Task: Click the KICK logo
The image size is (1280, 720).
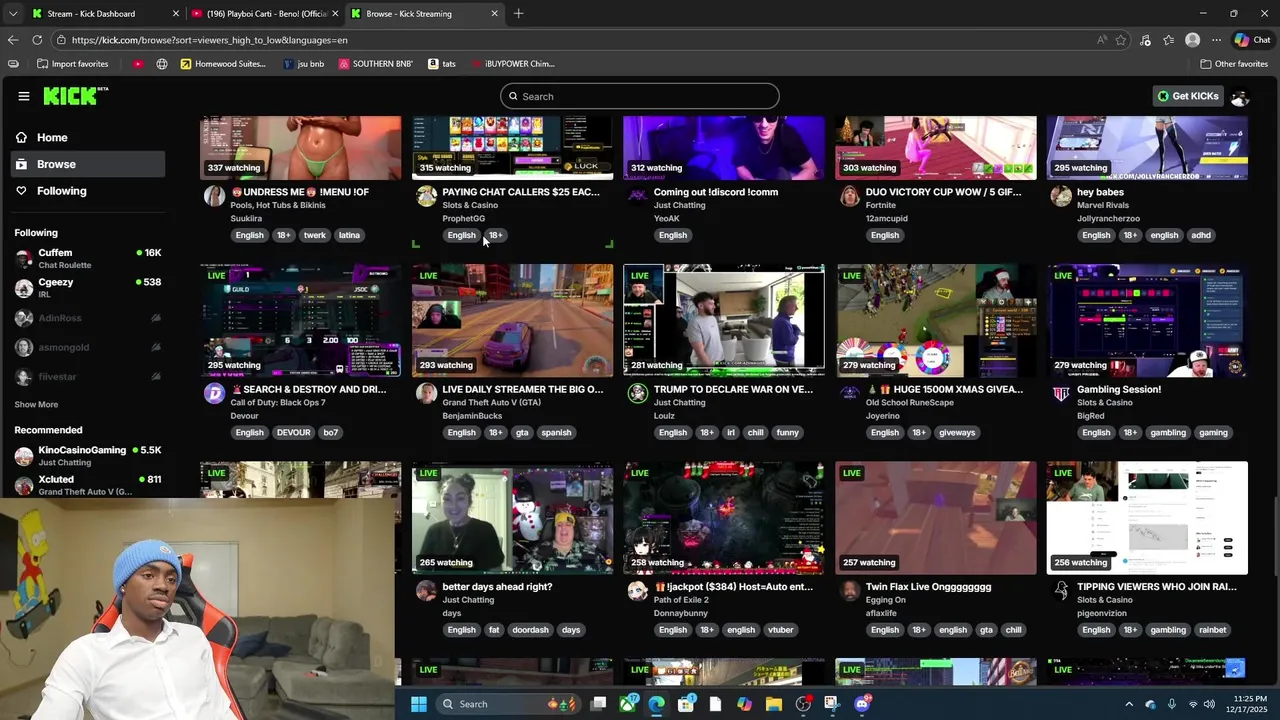Action: 75,96
